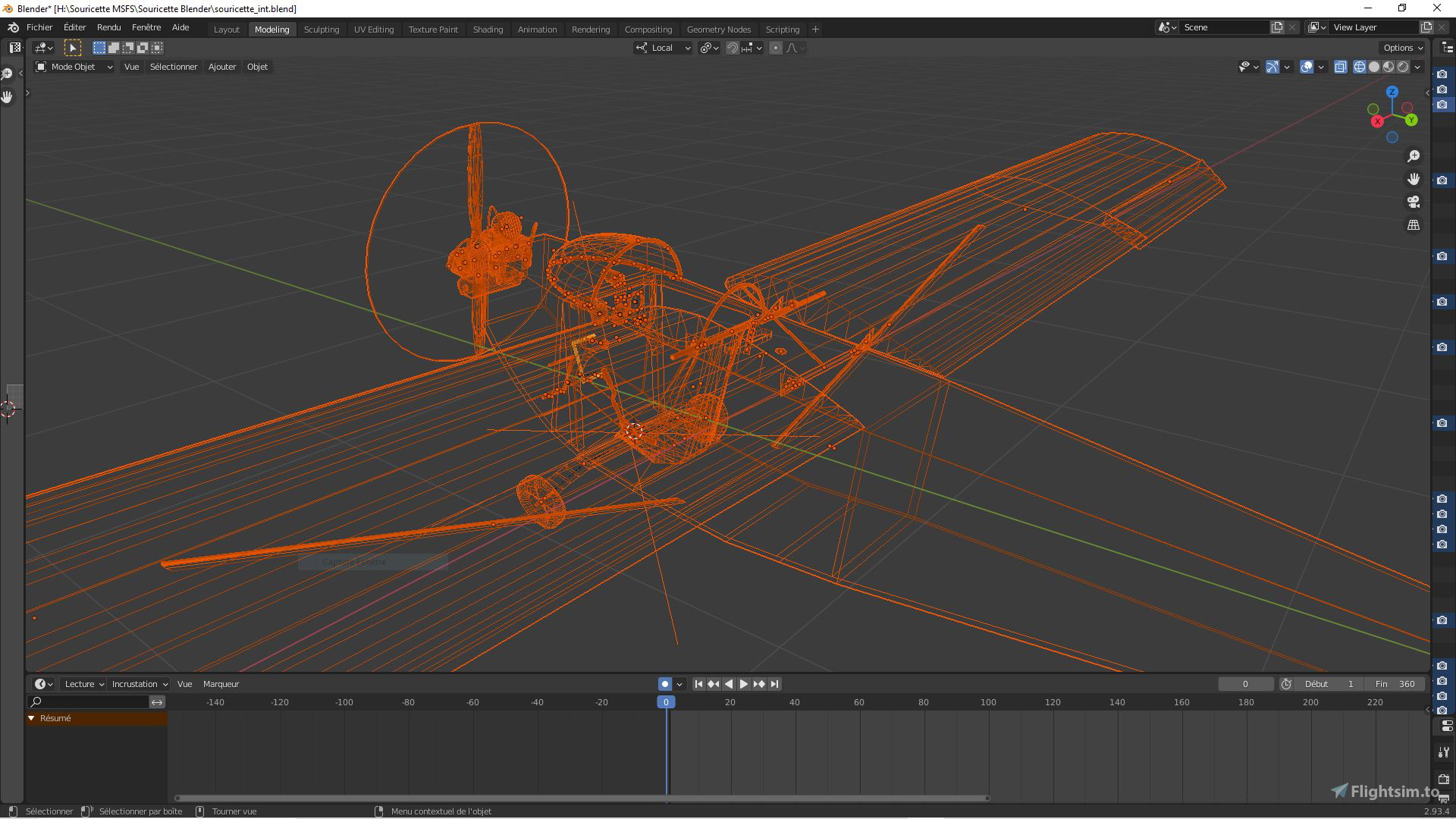Select wireframe viewport shading
Screen dimensions: 1456x819
point(1360,67)
